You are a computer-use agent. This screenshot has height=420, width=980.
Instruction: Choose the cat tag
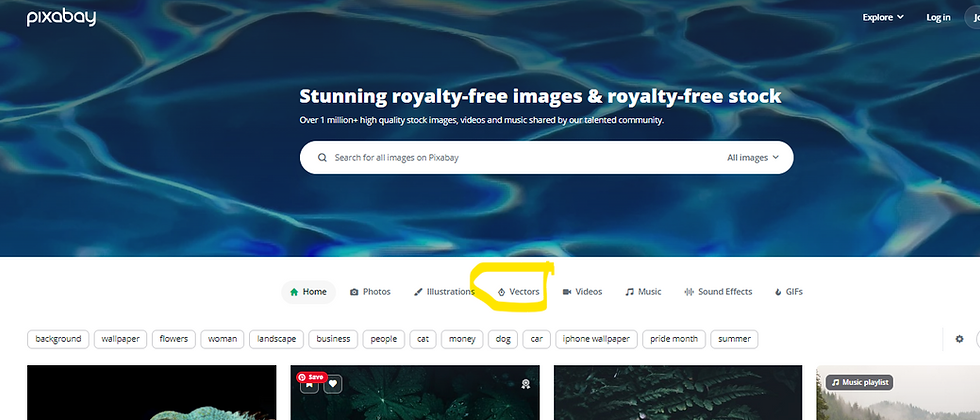pyautogui.click(x=423, y=339)
